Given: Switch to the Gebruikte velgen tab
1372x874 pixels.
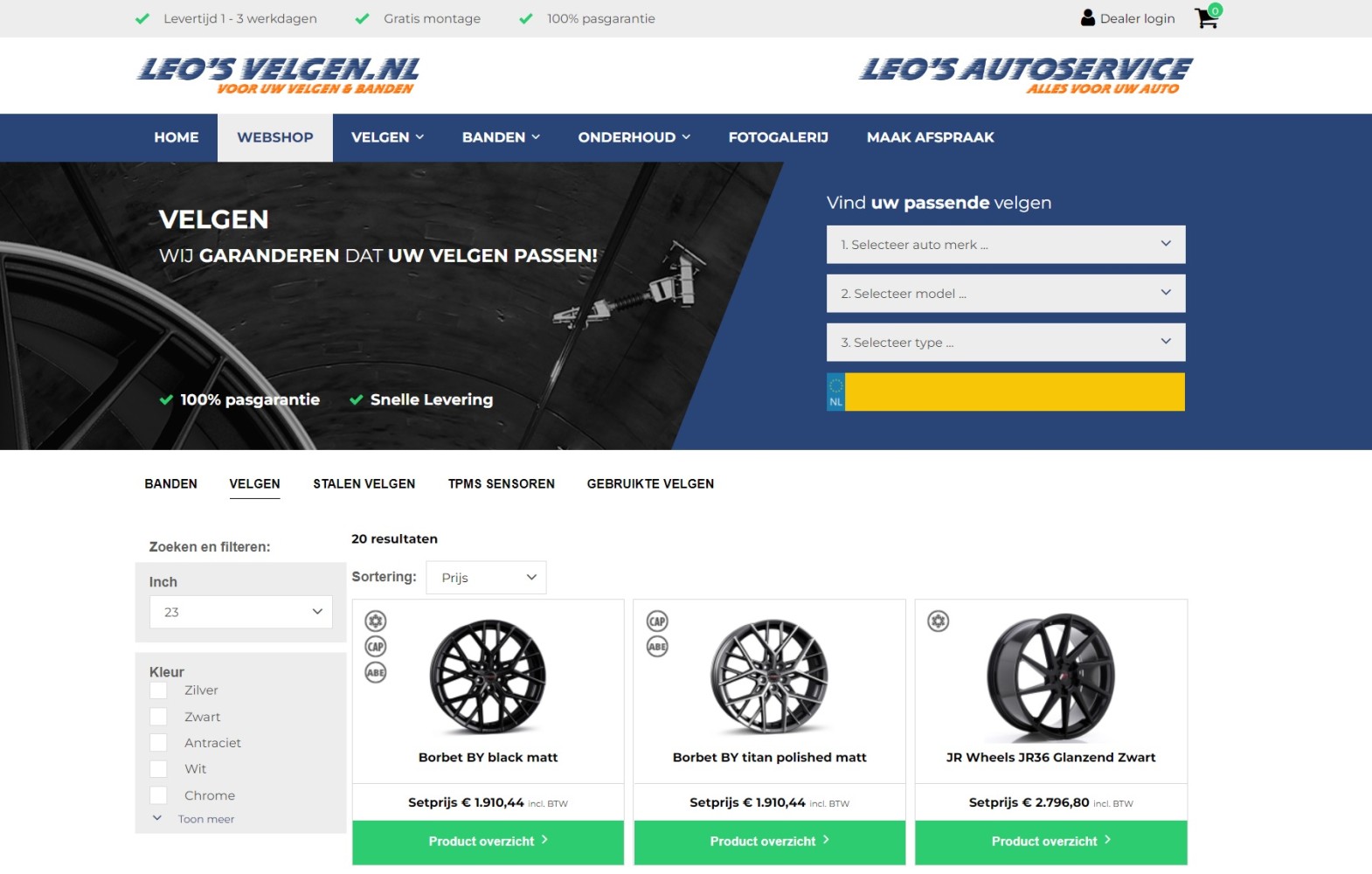Looking at the screenshot, I should pos(650,484).
